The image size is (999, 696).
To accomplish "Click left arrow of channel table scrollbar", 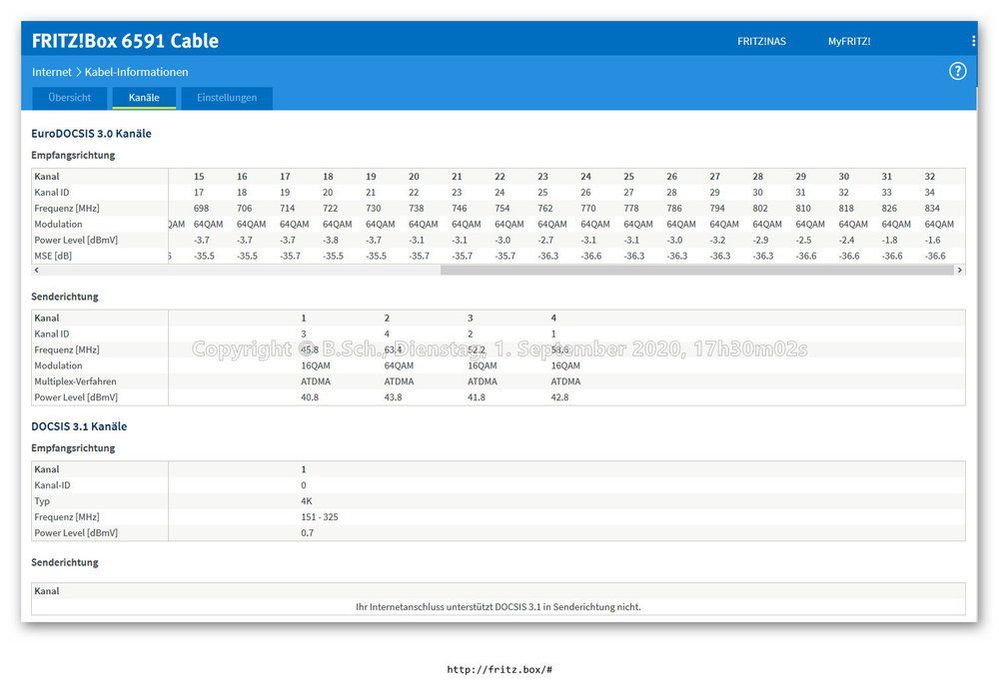I will (x=36, y=270).
